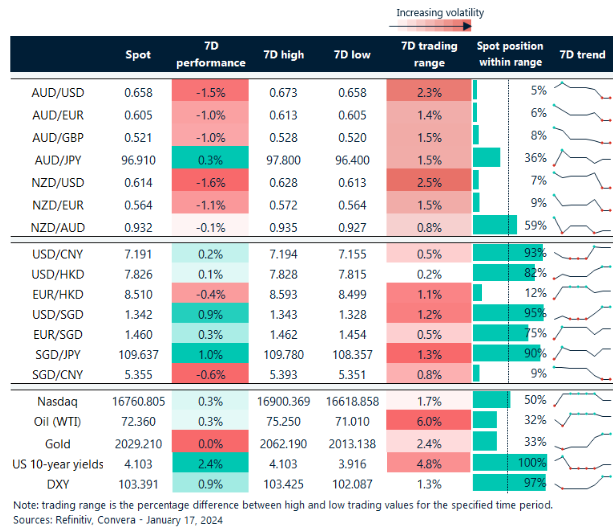The height and width of the screenshot is (528, 613).
Task: Click the DXY 7D trend sparkline
Action: tap(580, 484)
